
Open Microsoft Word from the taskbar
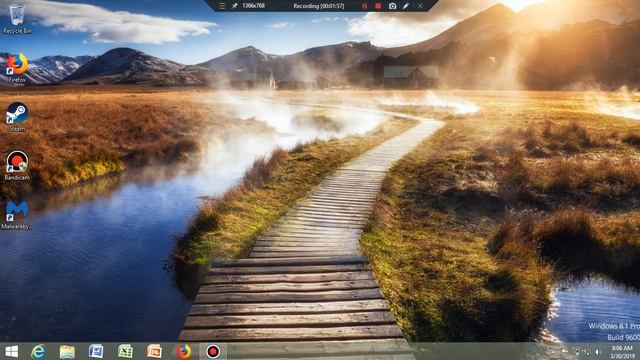96,351
